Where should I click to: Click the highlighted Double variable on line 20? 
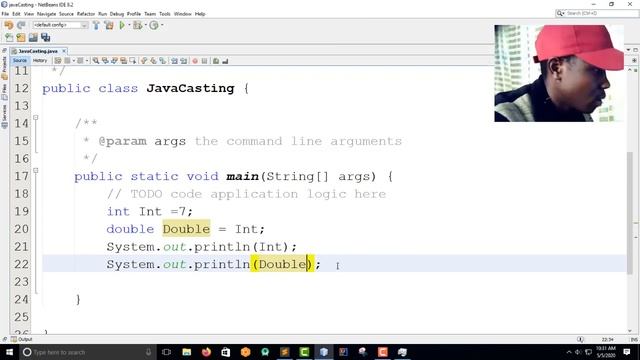[186, 229]
